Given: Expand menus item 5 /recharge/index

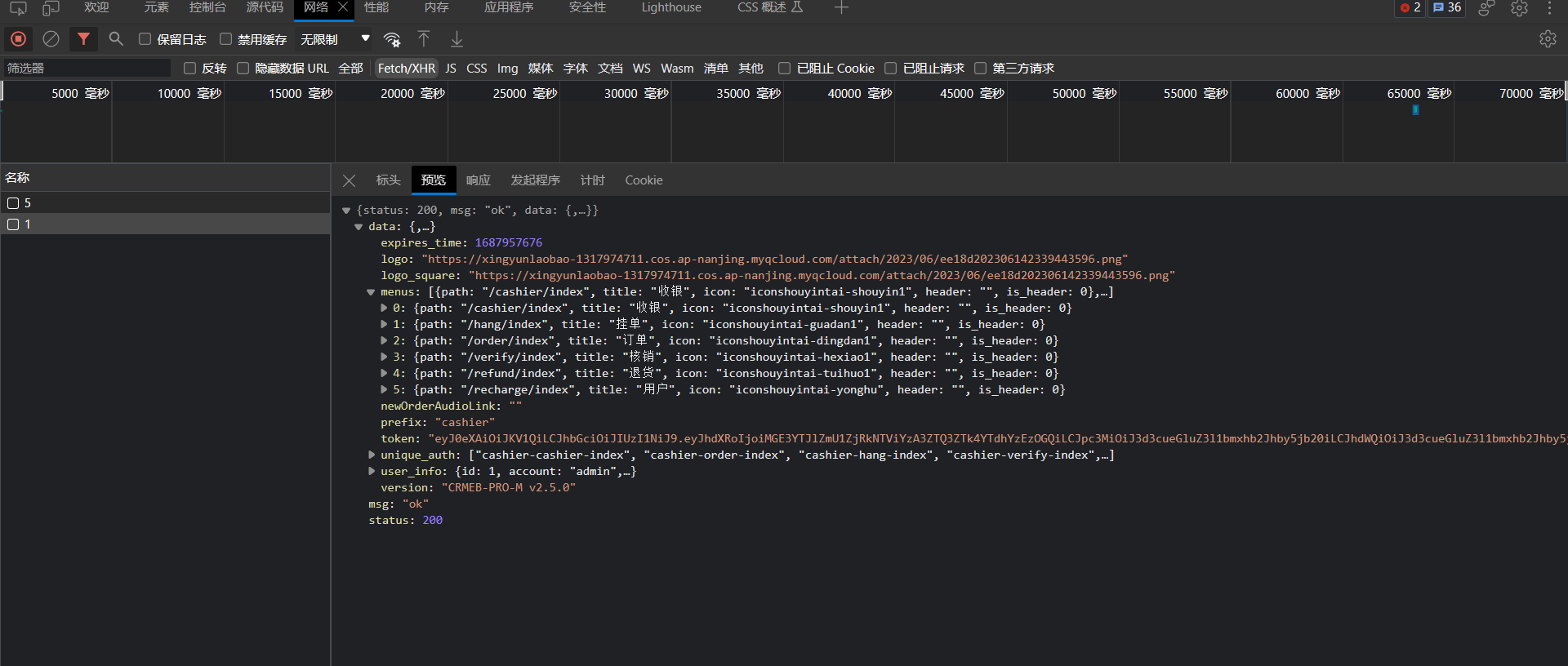Looking at the screenshot, I should point(384,390).
